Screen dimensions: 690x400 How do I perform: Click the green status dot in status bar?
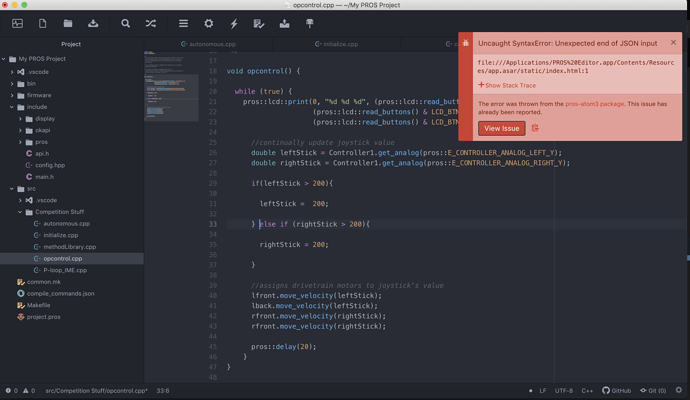click(530, 391)
